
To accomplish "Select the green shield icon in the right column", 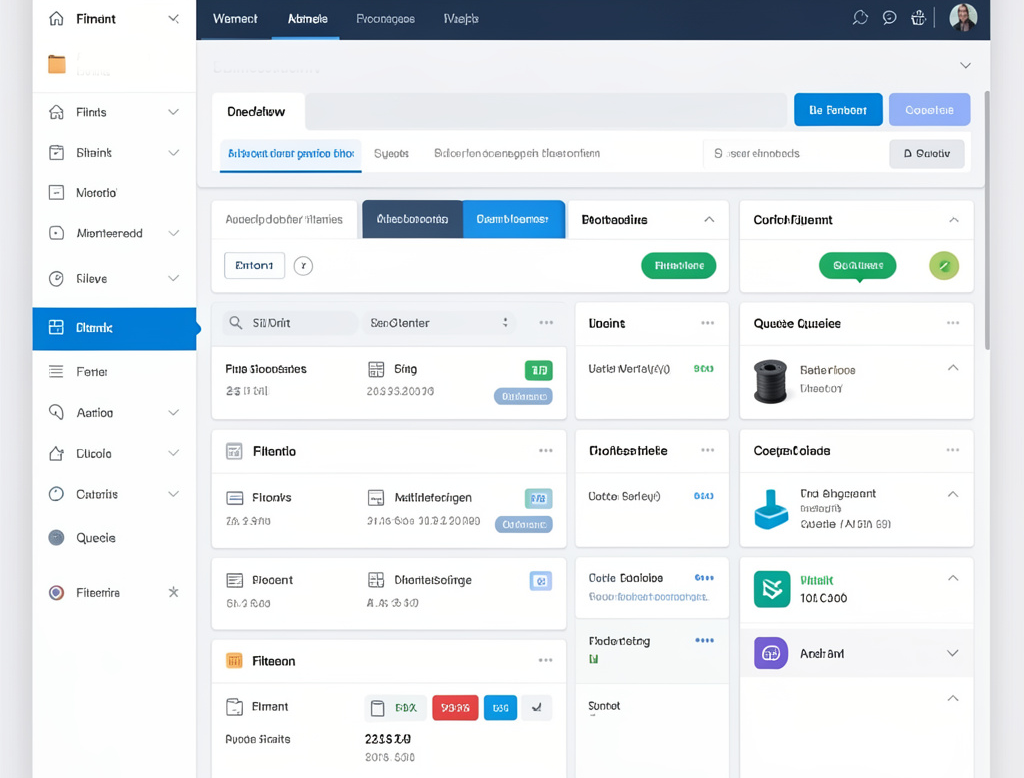I will tap(770, 590).
